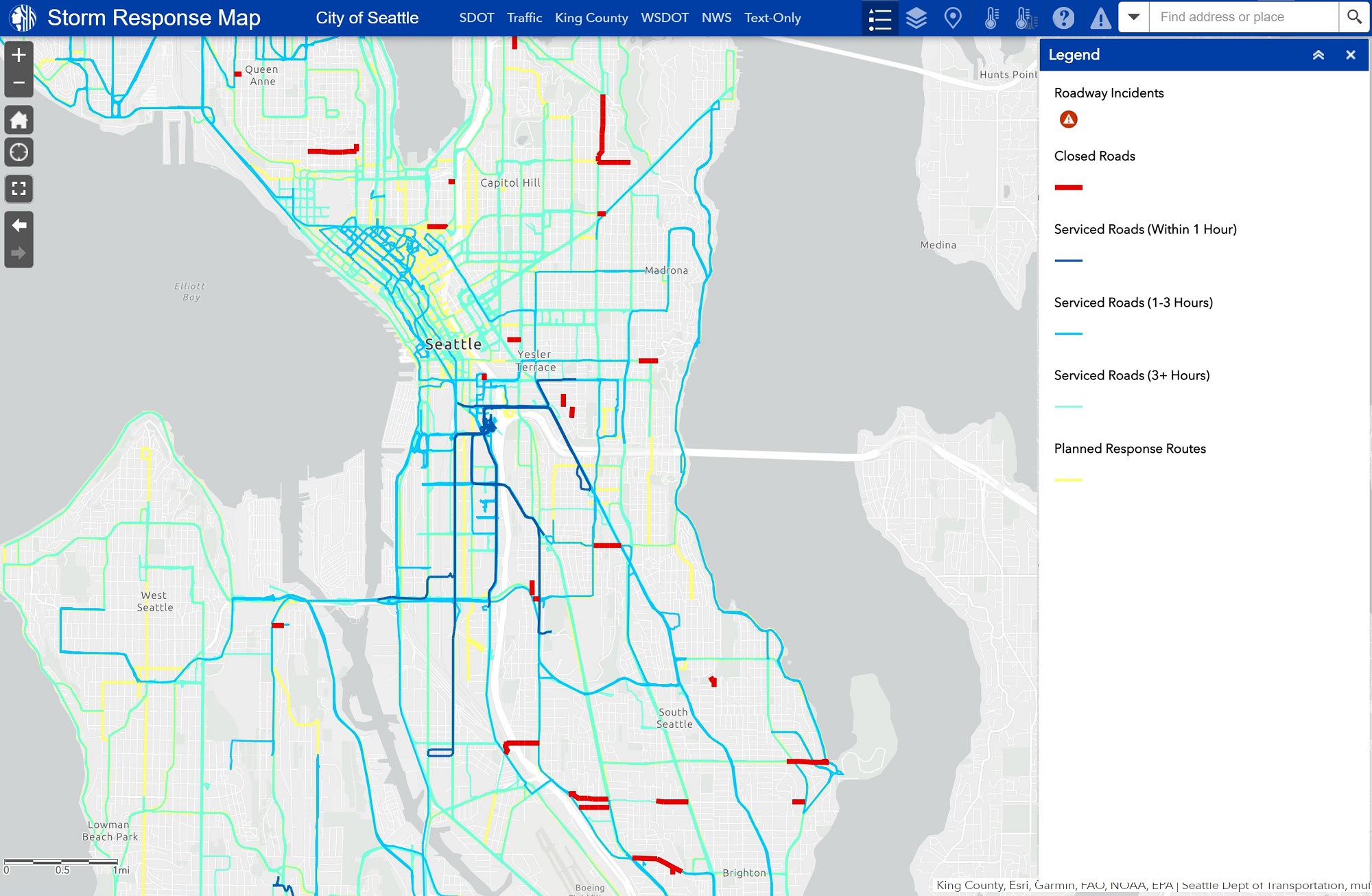Click the Find address or place field
Screen dimensions: 1372x896
pos(1243,17)
